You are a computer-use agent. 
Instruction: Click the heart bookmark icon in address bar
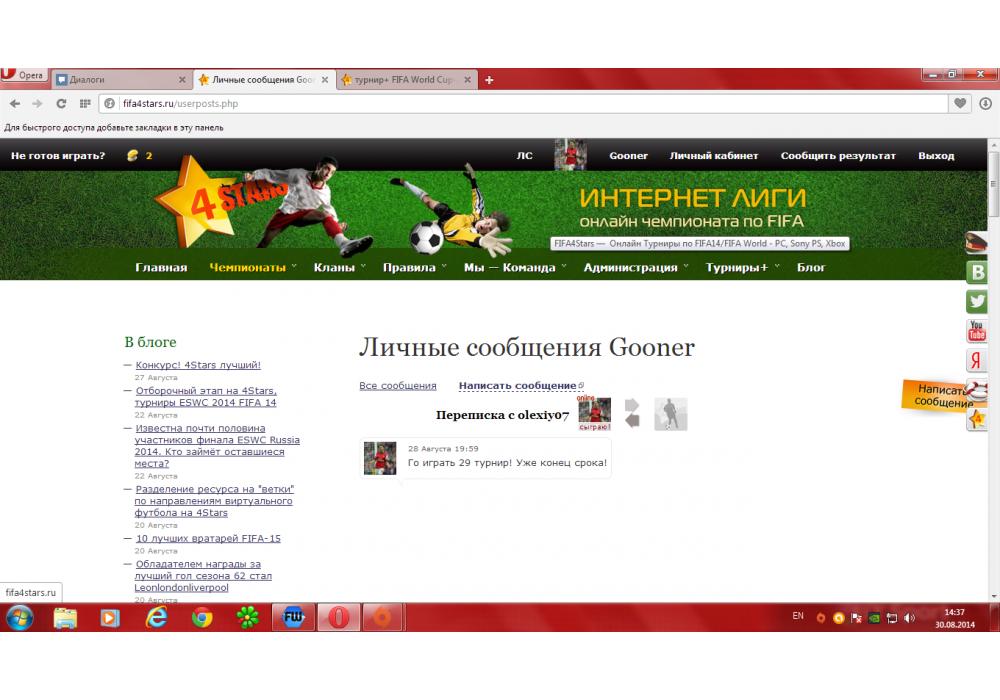point(960,103)
